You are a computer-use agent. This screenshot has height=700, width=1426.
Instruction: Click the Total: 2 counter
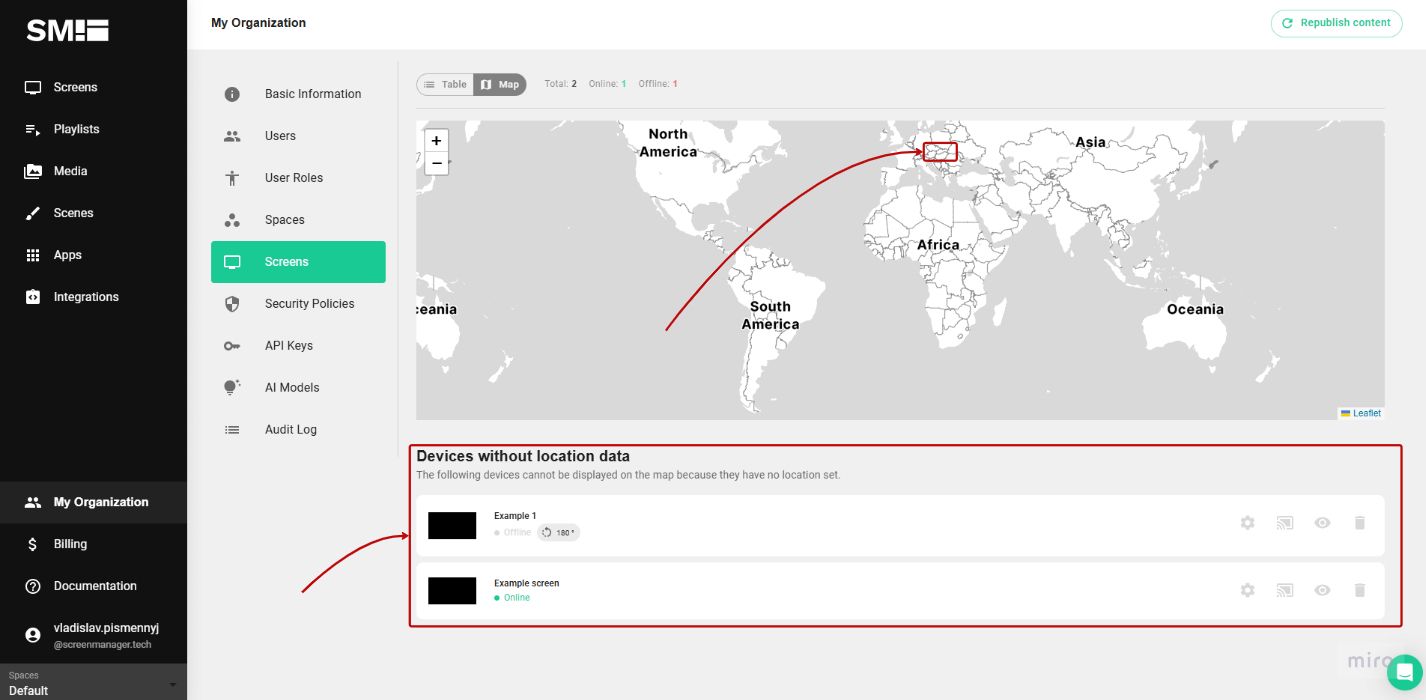(560, 84)
